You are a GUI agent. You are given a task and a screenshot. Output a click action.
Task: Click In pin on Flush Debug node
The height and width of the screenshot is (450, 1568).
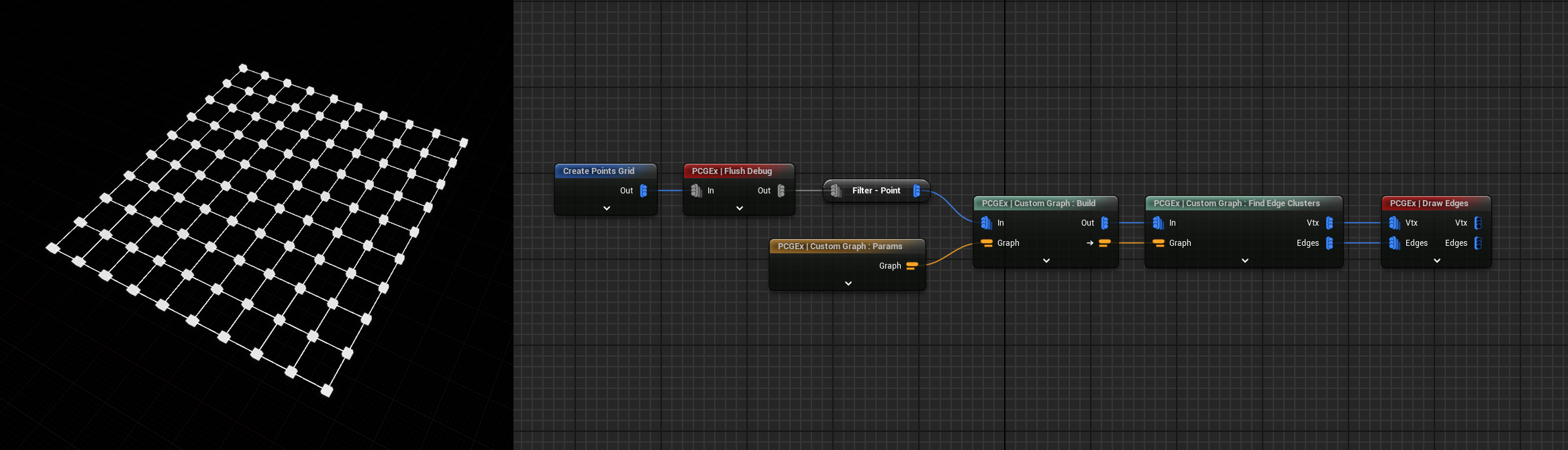pos(697,191)
